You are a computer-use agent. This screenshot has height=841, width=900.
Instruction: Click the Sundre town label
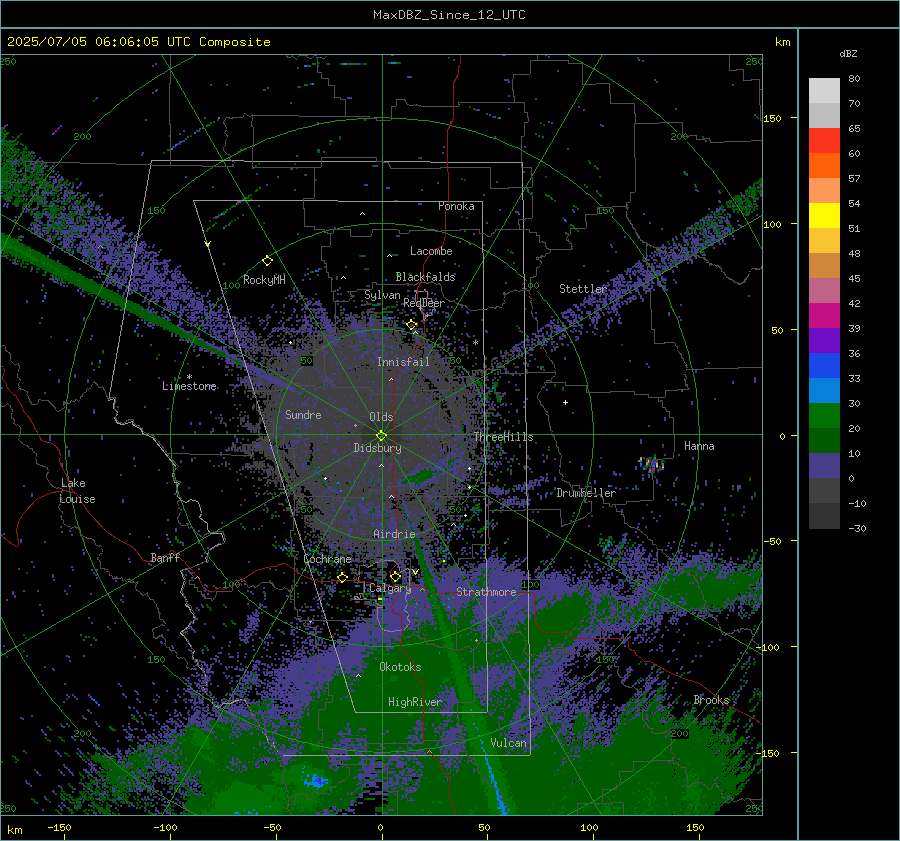[x=303, y=414]
